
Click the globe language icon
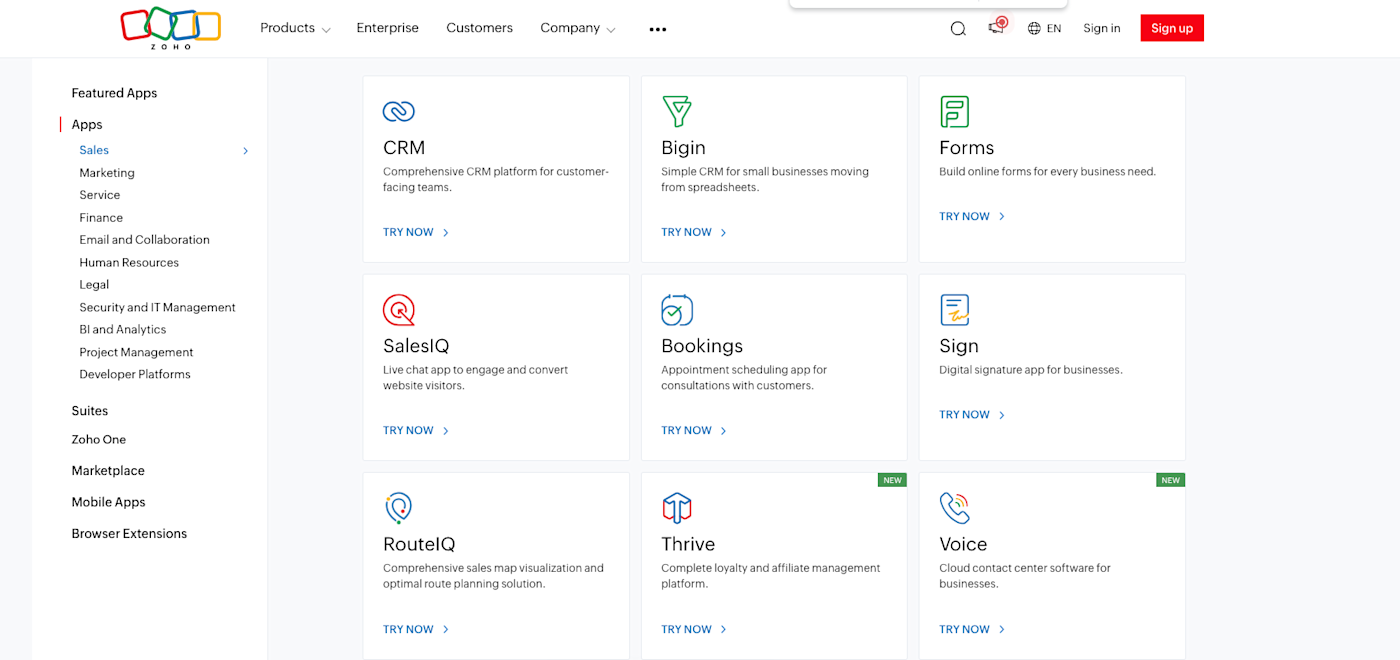click(x=1034, y=29)
